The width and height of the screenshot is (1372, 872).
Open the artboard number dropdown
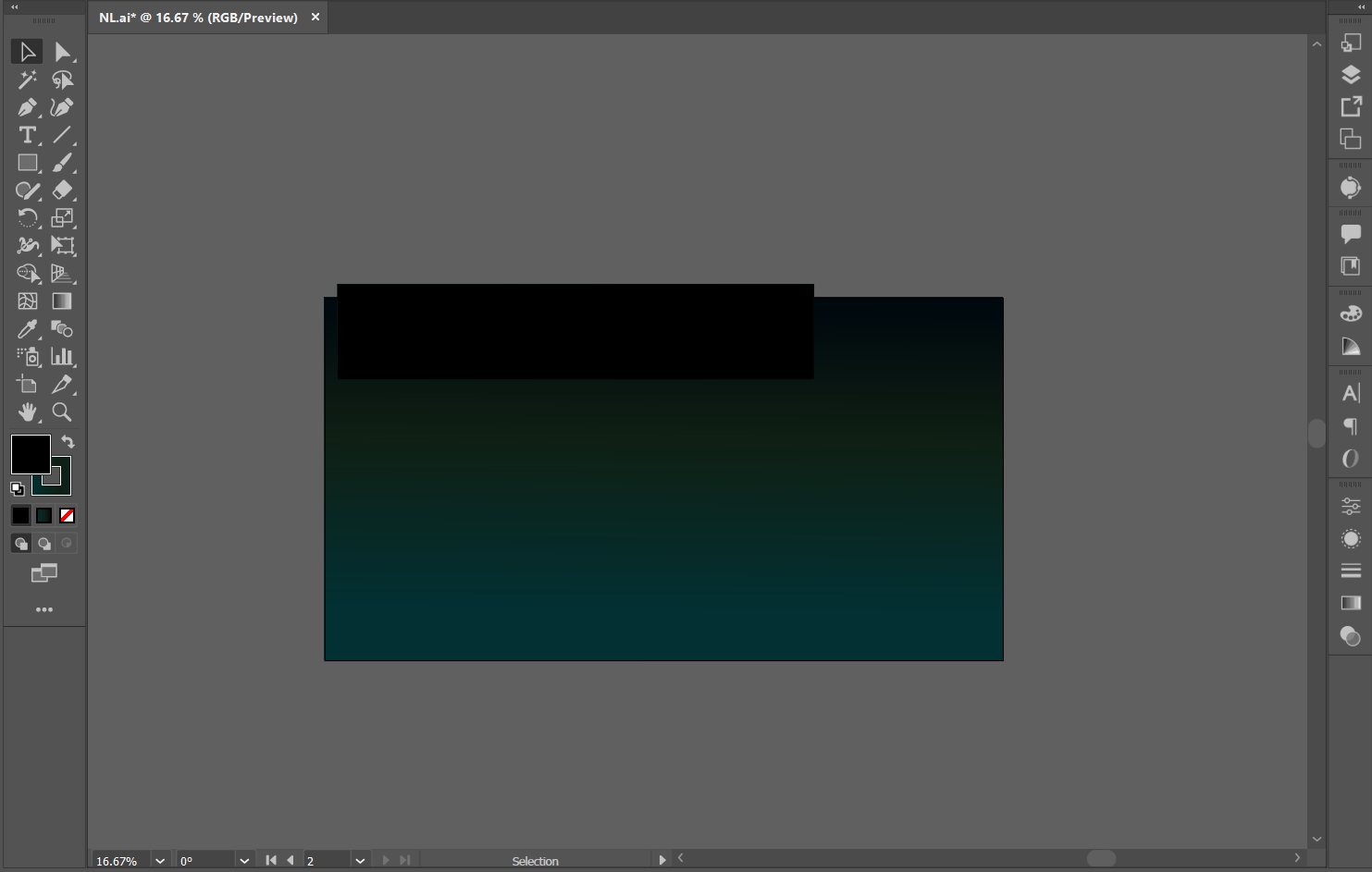point(360,860)
